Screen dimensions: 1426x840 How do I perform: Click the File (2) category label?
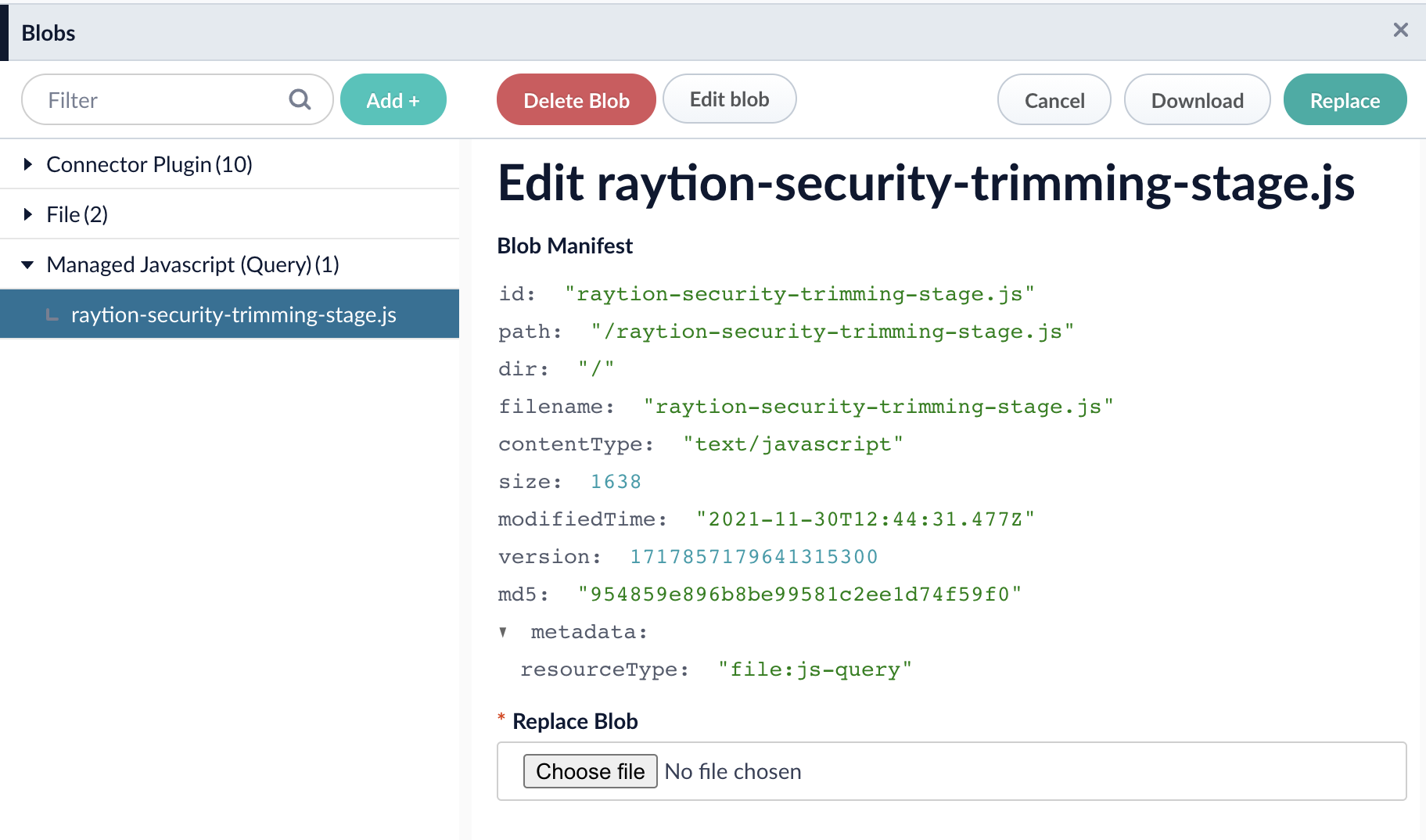coord(77,214)
